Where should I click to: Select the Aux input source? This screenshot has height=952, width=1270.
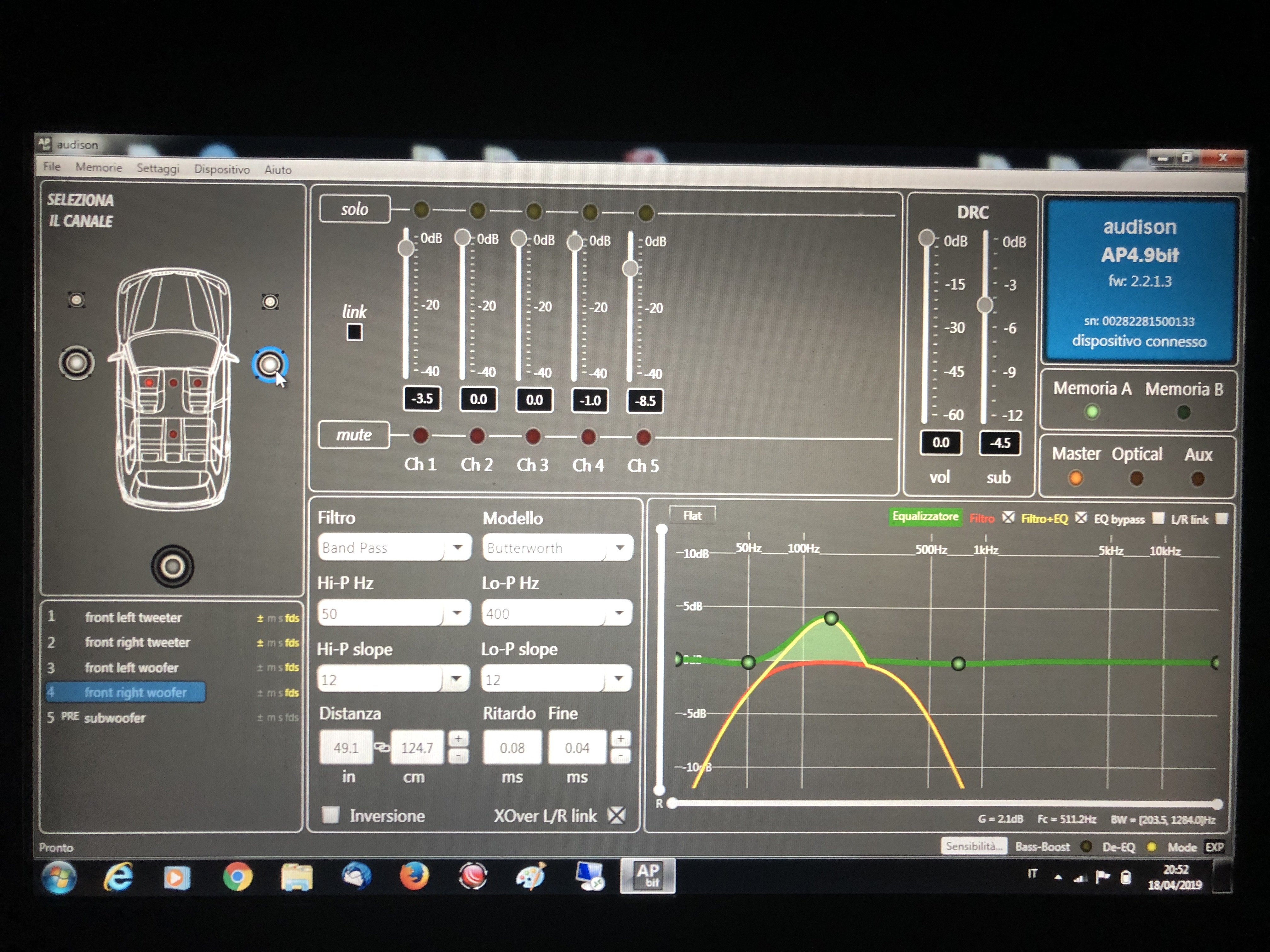(1198, 478)
